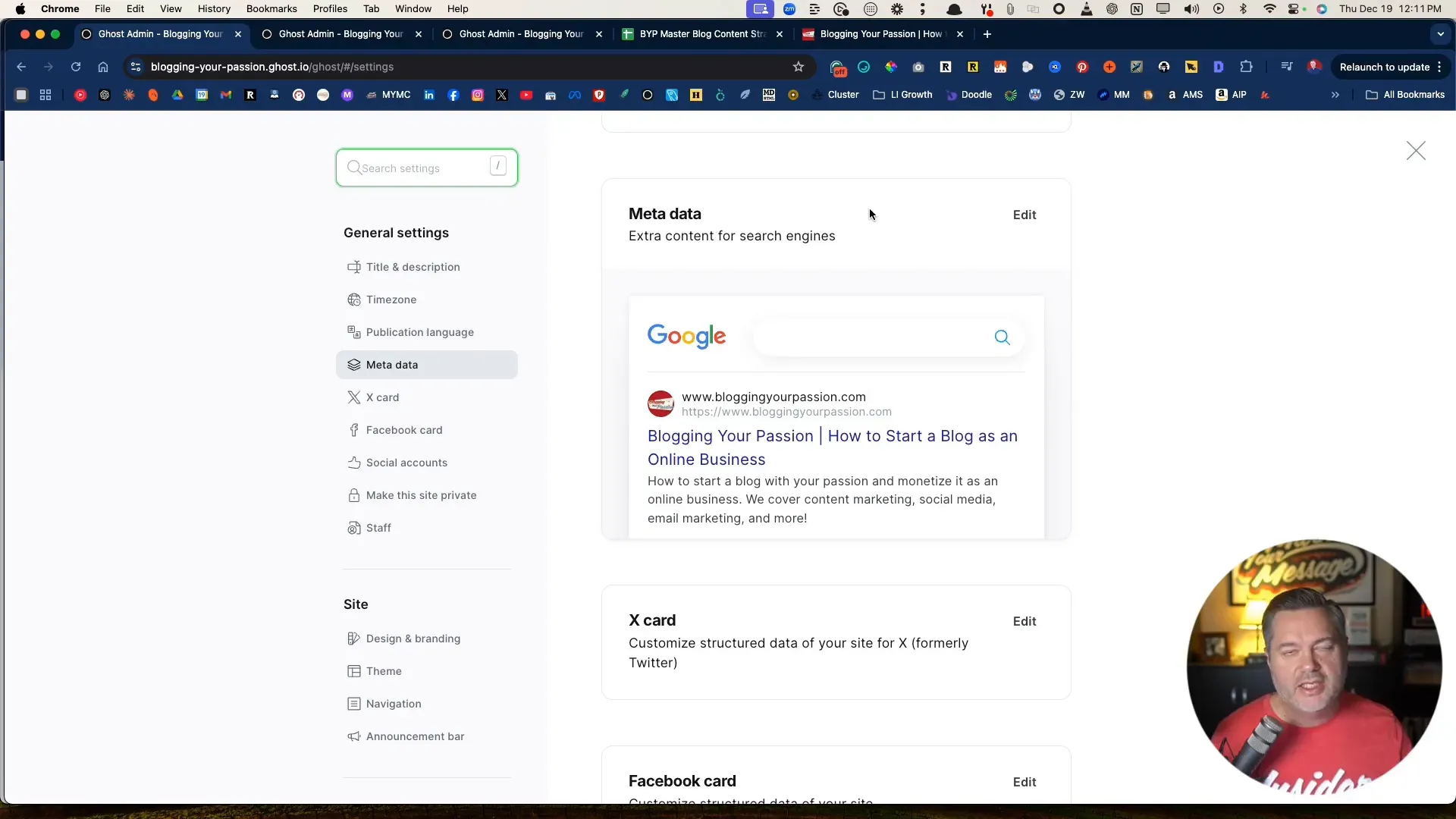Go to Facebook card settings
Image resolution: width=1456 pixels, height=819 pixels.
[x=403, y=430]
